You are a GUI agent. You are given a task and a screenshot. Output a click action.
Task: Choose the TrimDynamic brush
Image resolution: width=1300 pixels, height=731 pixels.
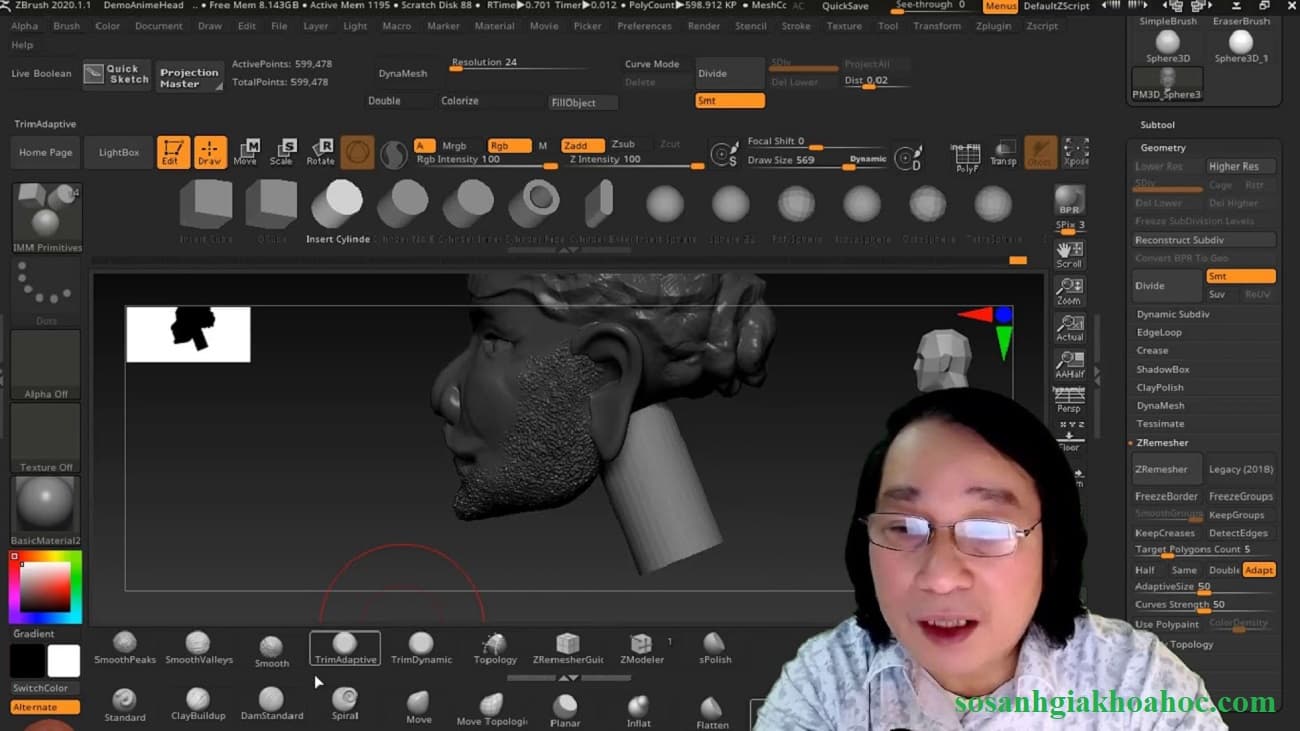pyautogui.click(x=421, y=648)
